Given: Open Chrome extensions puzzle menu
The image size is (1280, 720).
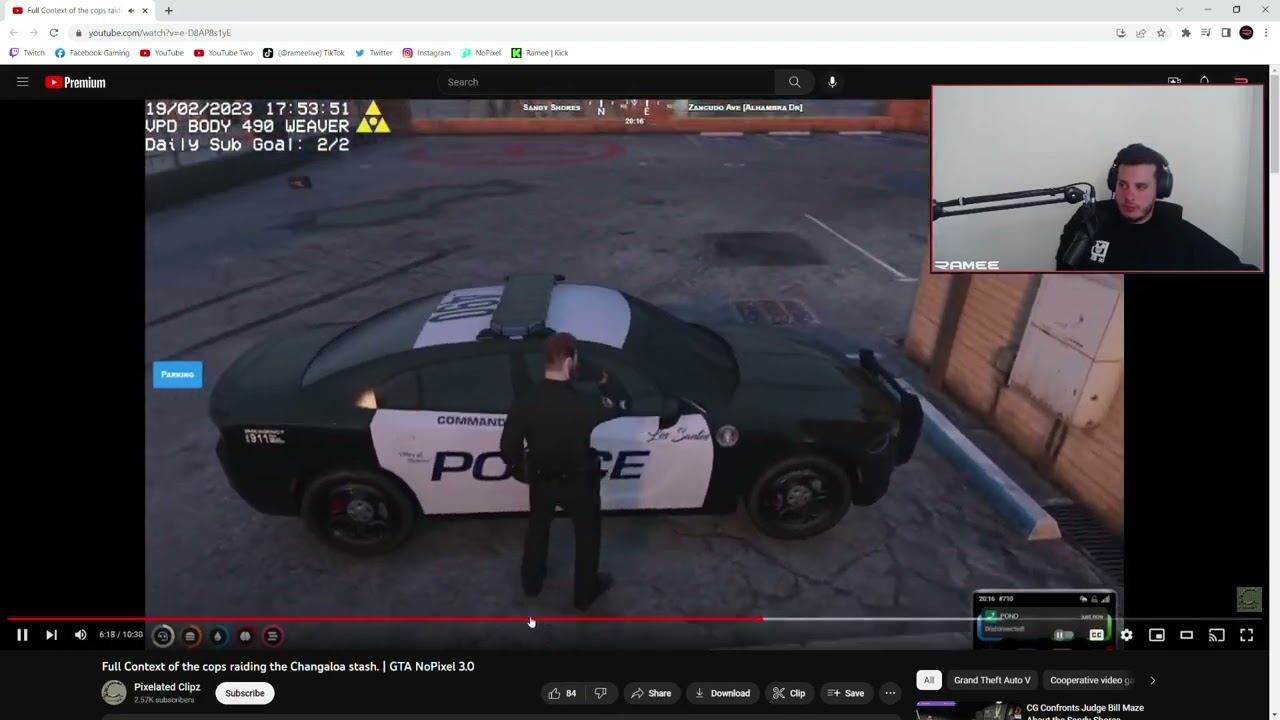Looking at the screenshot, I should pyautogui.click(x=1186, y=33).
